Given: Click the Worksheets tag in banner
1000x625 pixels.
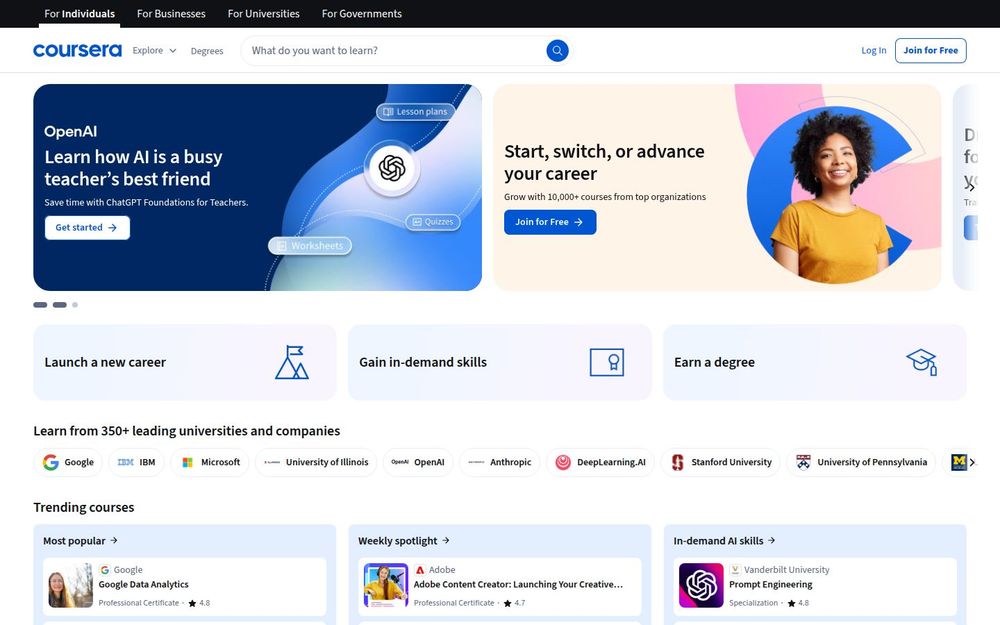Looking at the screenshot, I should (x=310, y=246).
